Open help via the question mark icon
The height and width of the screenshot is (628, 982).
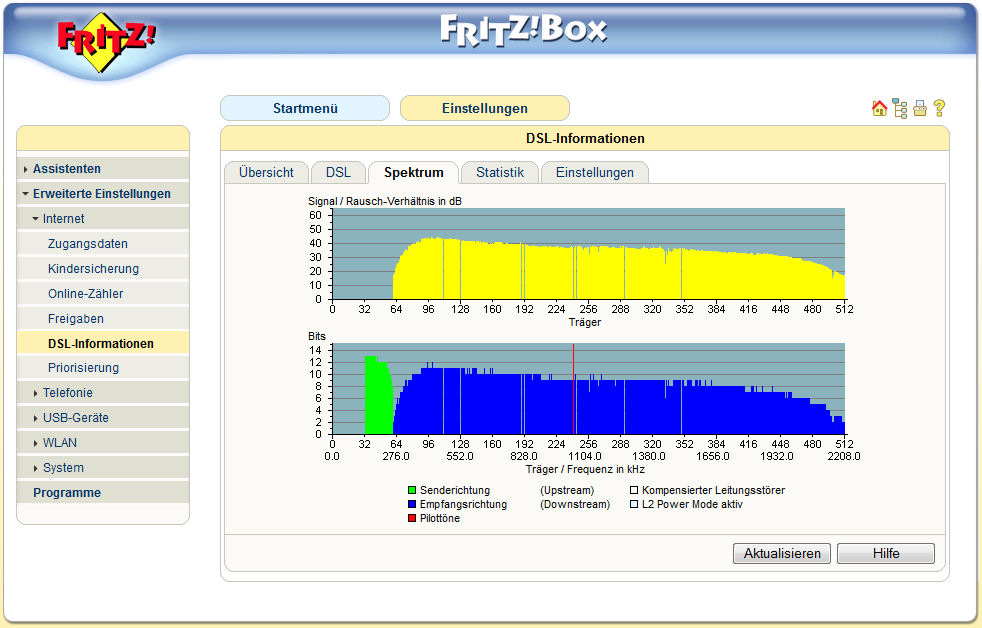tap(939, 109)
